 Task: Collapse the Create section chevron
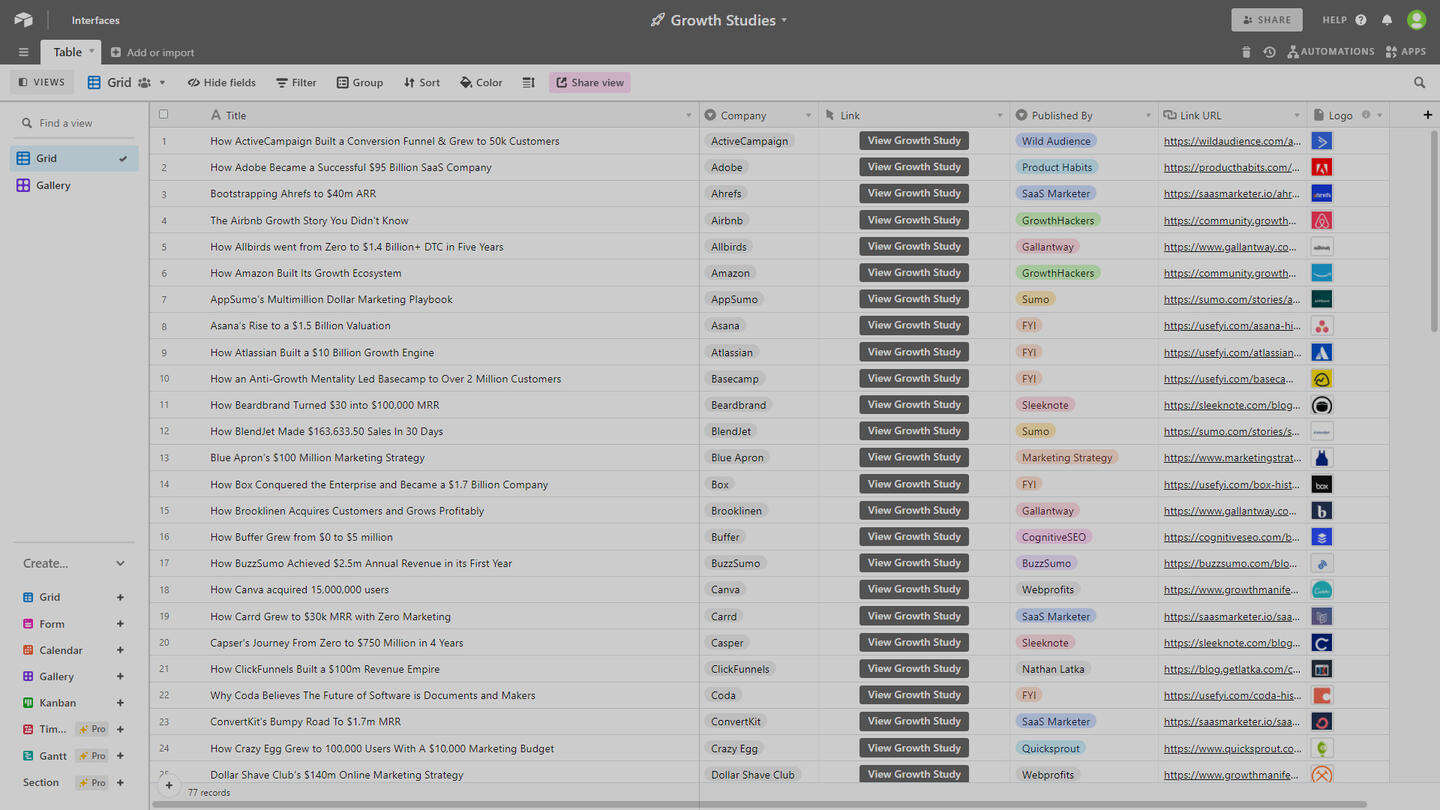120,563
